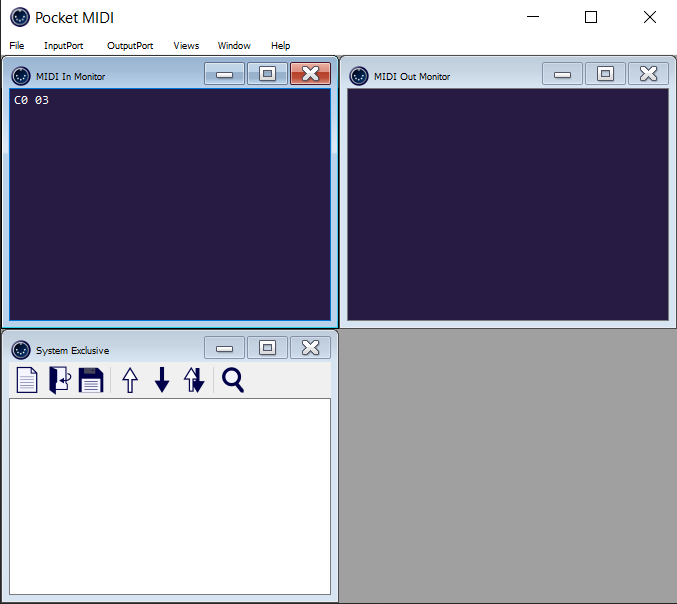The width and height of the screenshot is (677, 604).
Task: Click the magnifying glass search icon
Action: coord(233,380)
